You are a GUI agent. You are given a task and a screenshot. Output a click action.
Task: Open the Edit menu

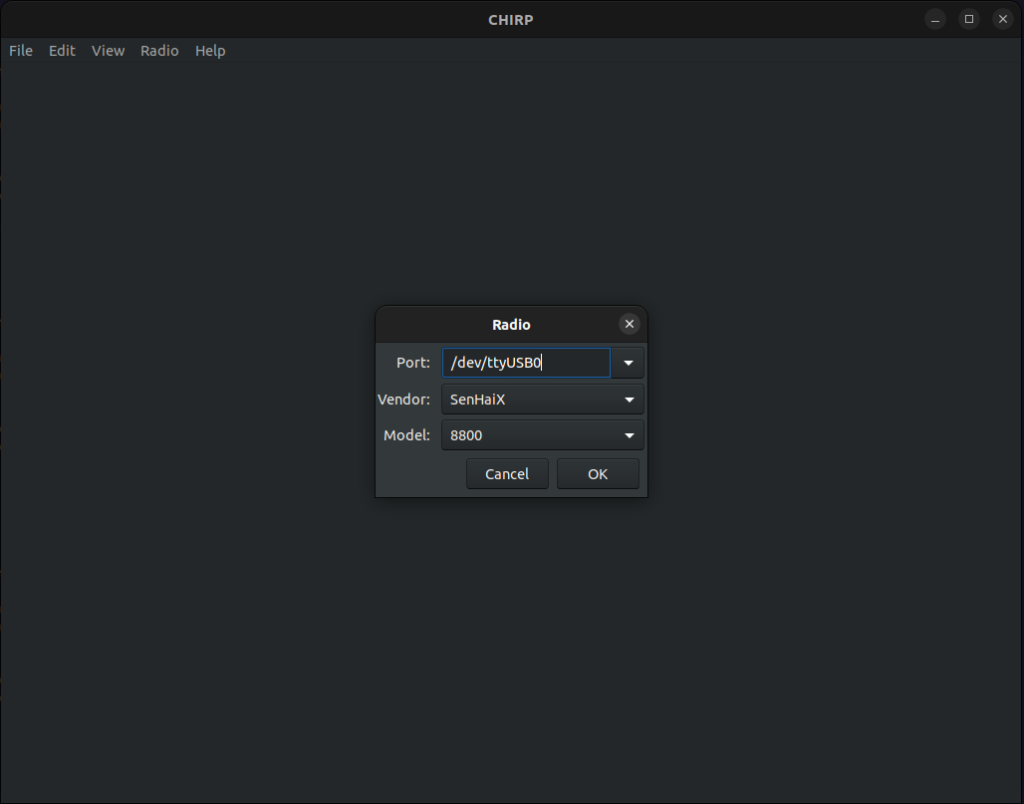click(x=62, y=51)
